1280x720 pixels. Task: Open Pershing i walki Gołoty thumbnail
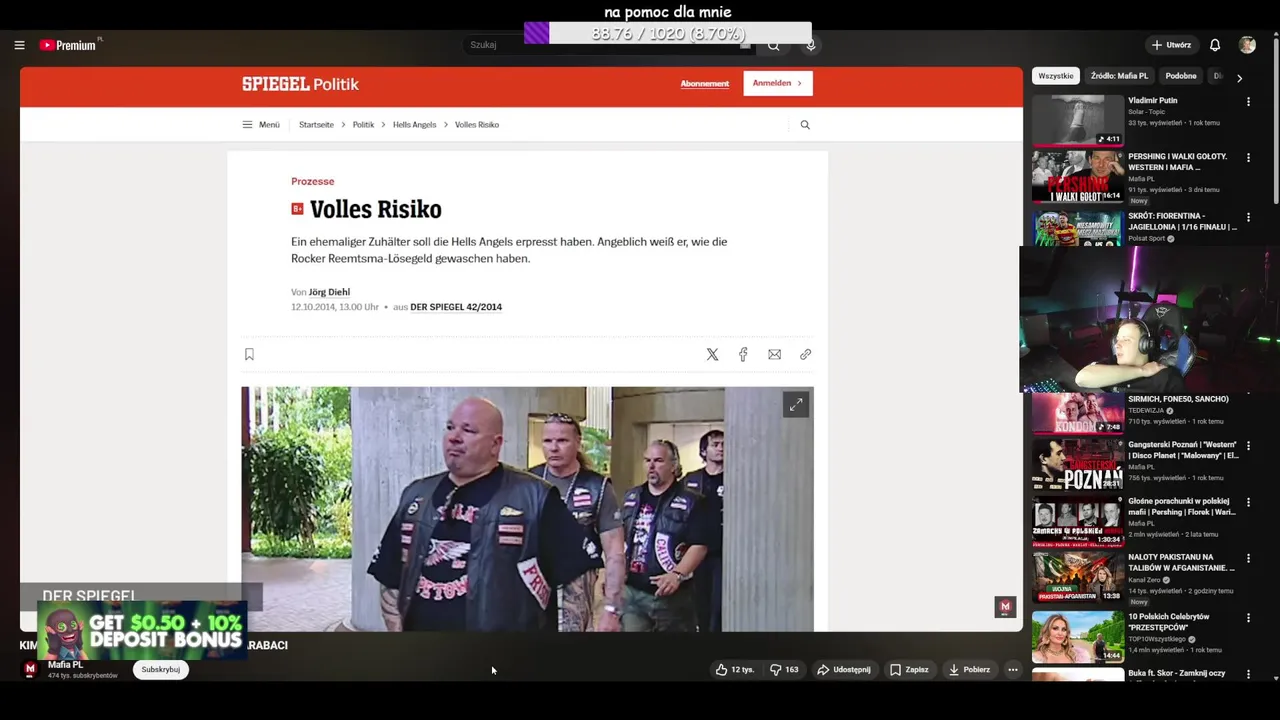(x=1078, y=177)
